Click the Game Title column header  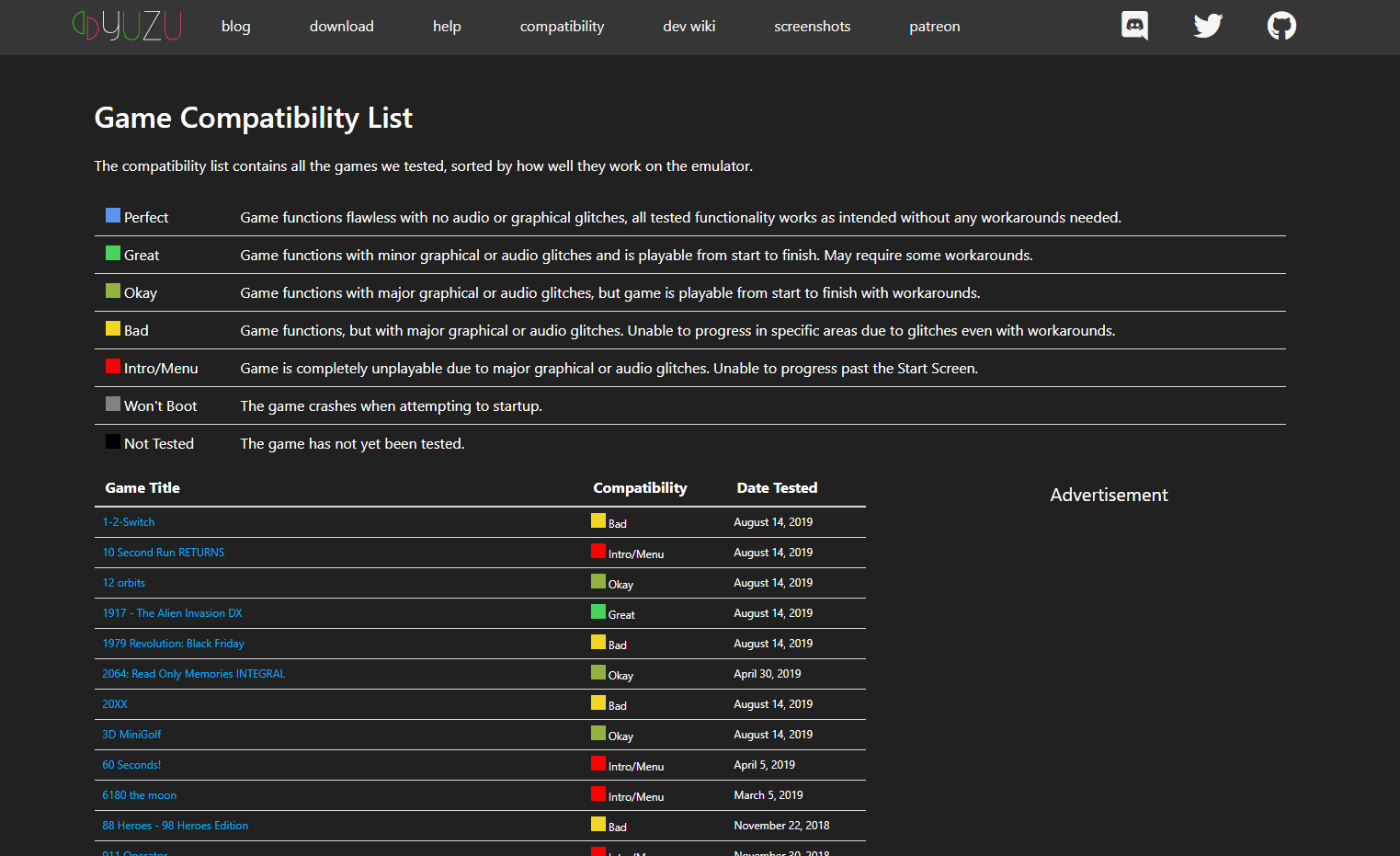pyautogui.click(x=142, y=488)
